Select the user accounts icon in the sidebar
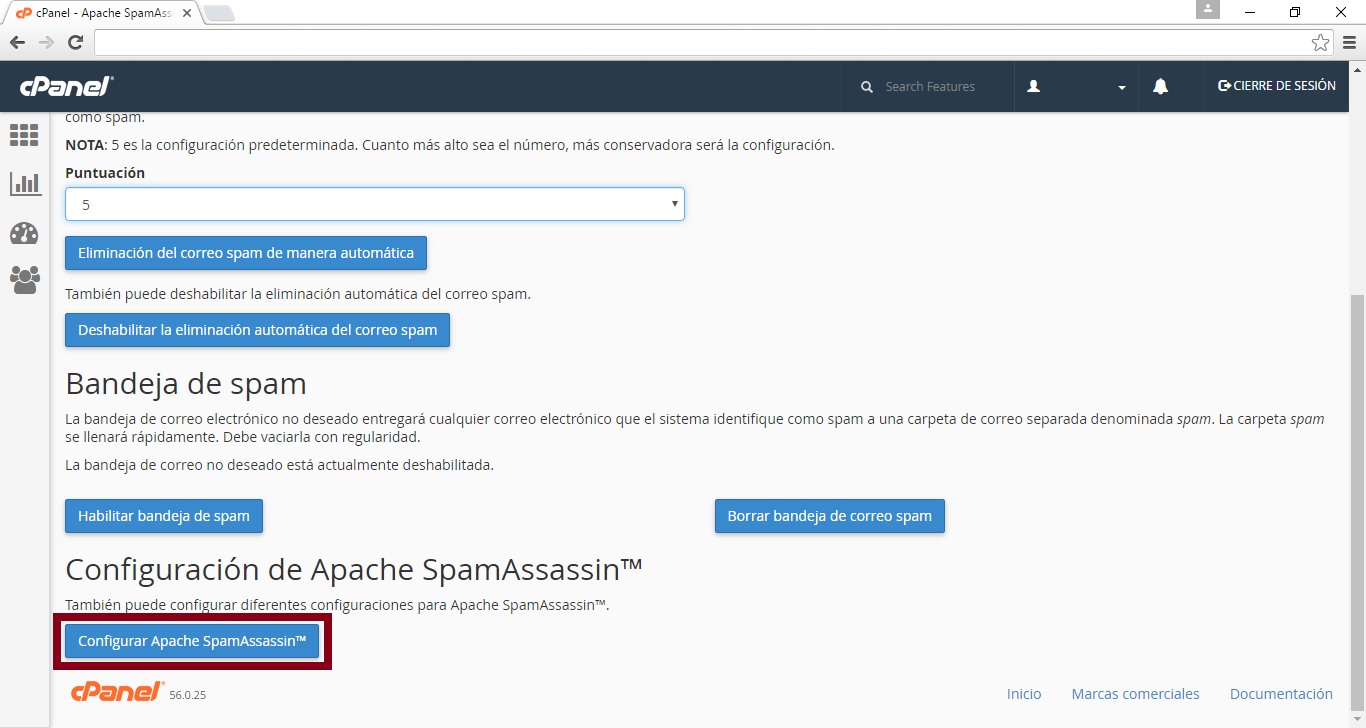Image resolution: width=1366 pixels, height=728 pixels. click(x=24, y=281)
